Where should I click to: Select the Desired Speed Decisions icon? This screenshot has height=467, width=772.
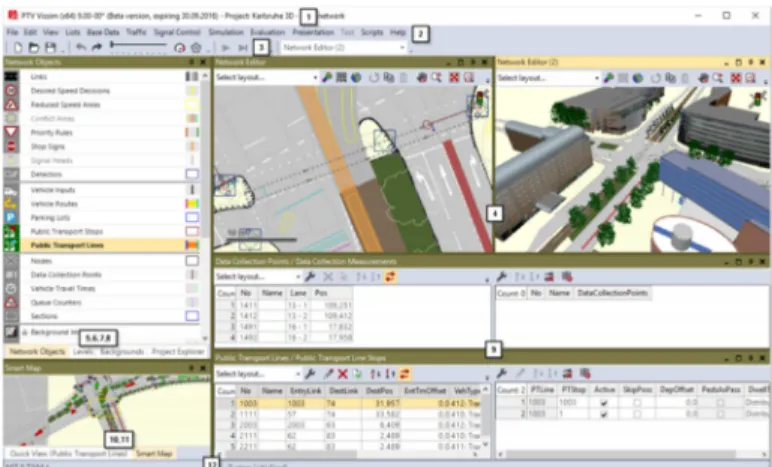pos(11,91)
